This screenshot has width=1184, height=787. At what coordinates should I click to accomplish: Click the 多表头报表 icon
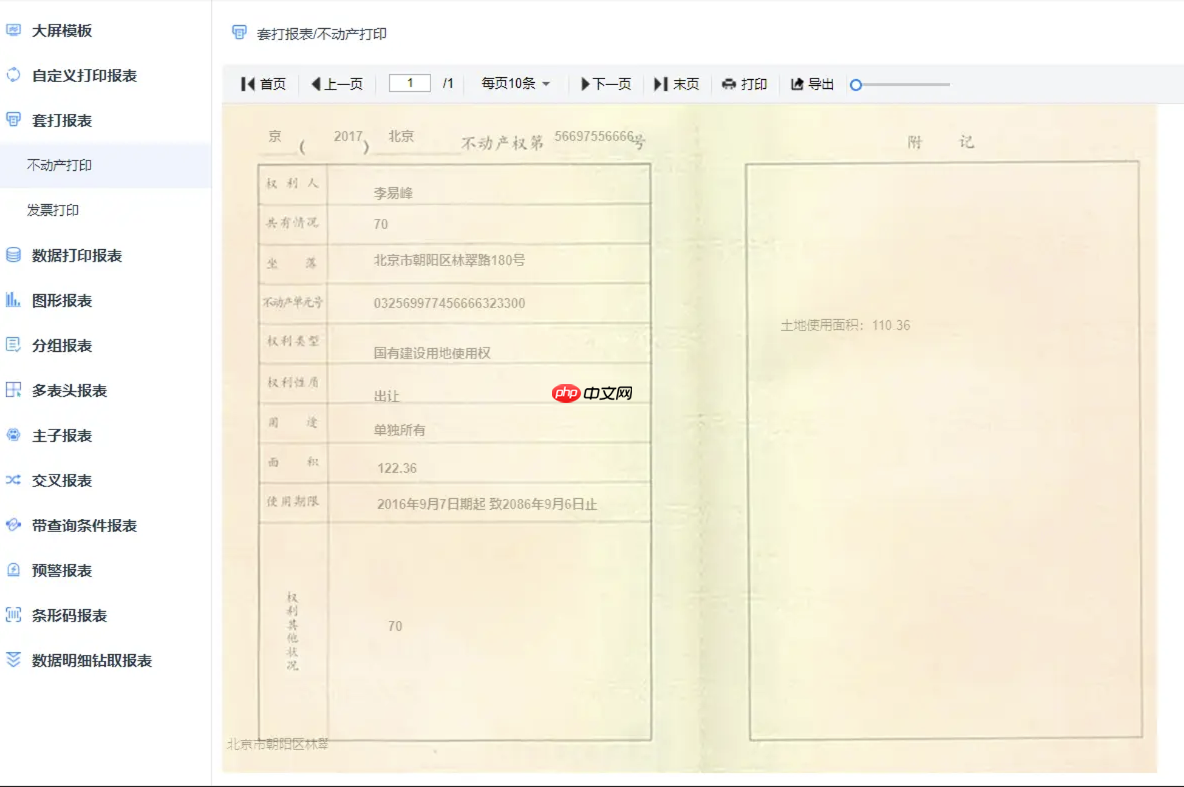pos(13,390)
